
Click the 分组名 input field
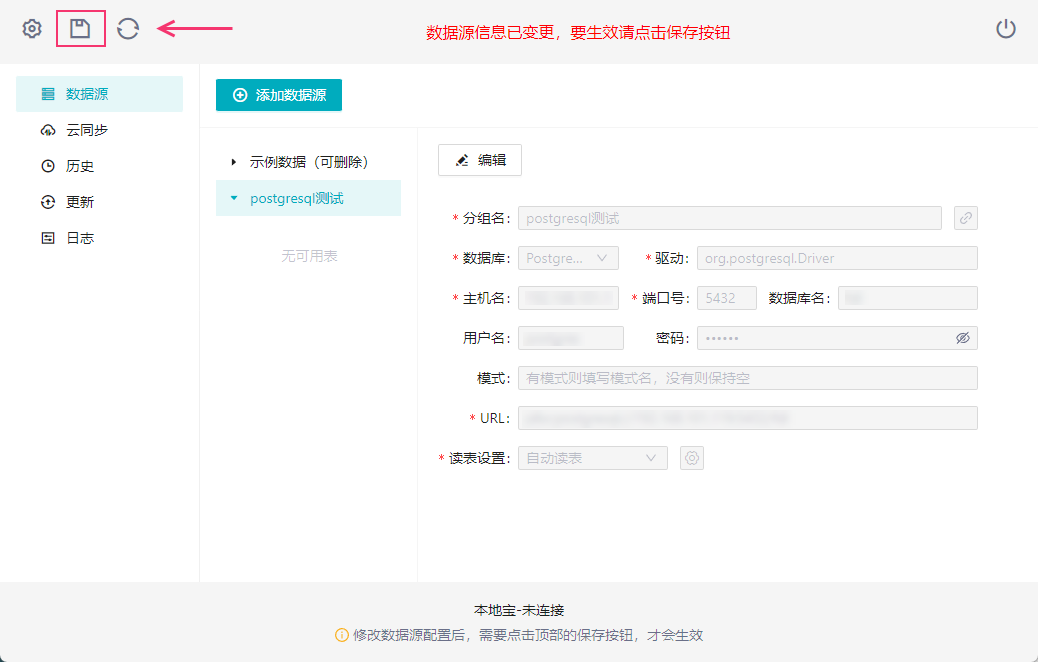point(730,218)
